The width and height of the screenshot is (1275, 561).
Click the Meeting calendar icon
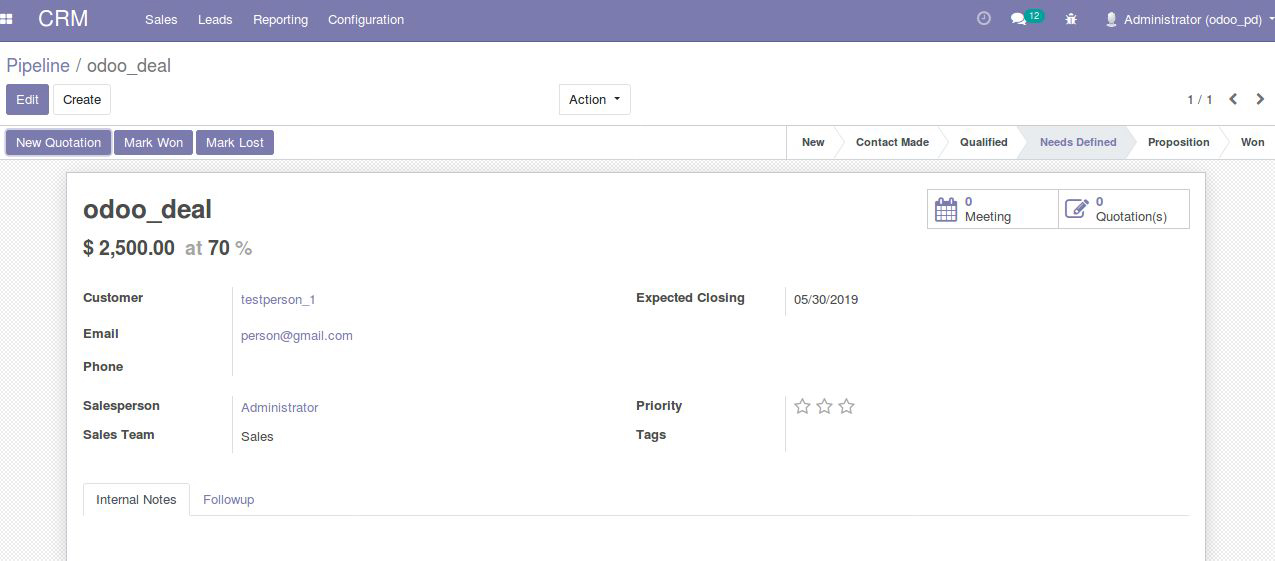click(946, 209)
